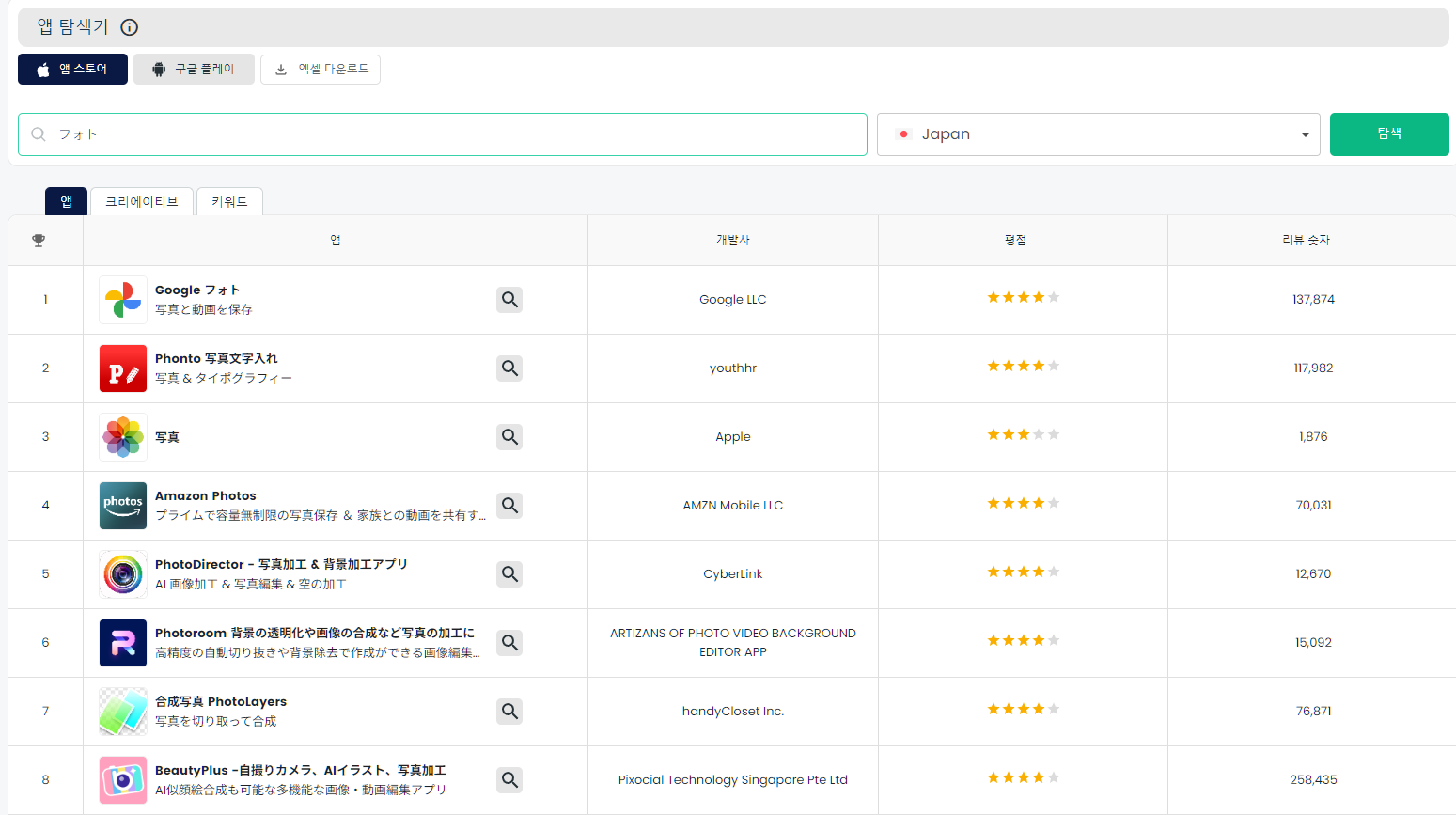Open the Japan country dropdown

[x=1099, y=134]
